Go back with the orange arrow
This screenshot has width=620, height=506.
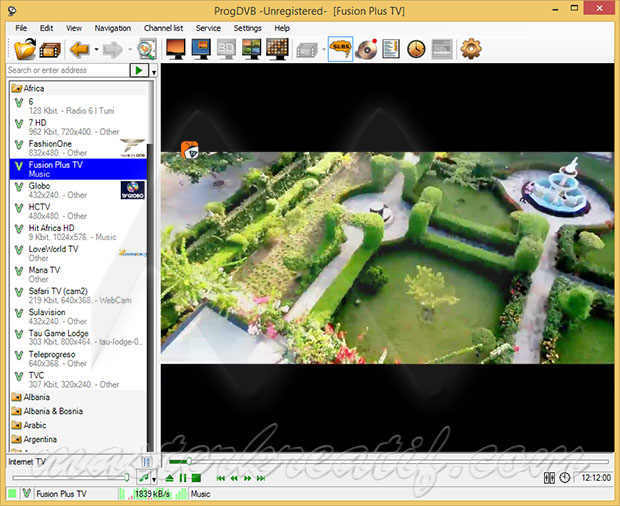[x=79, y=50]
